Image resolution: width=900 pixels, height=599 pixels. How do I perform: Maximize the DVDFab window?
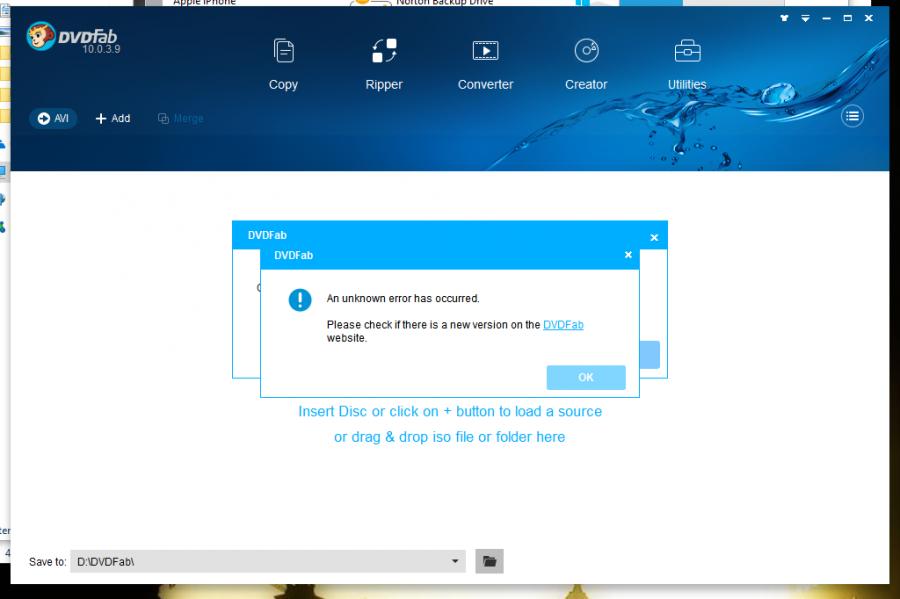coord(848,18)
